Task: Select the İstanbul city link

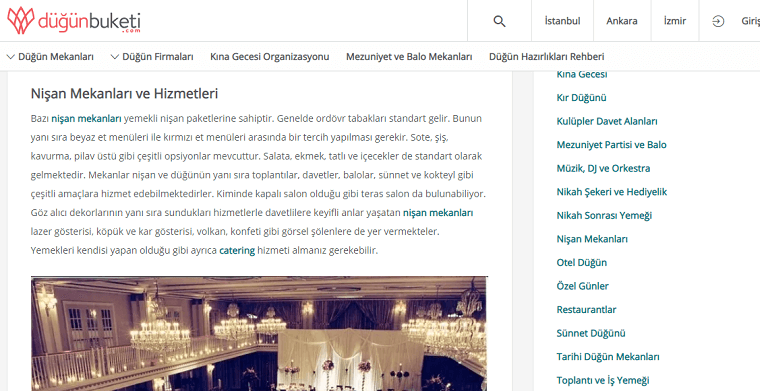Action: click(562, 21)
